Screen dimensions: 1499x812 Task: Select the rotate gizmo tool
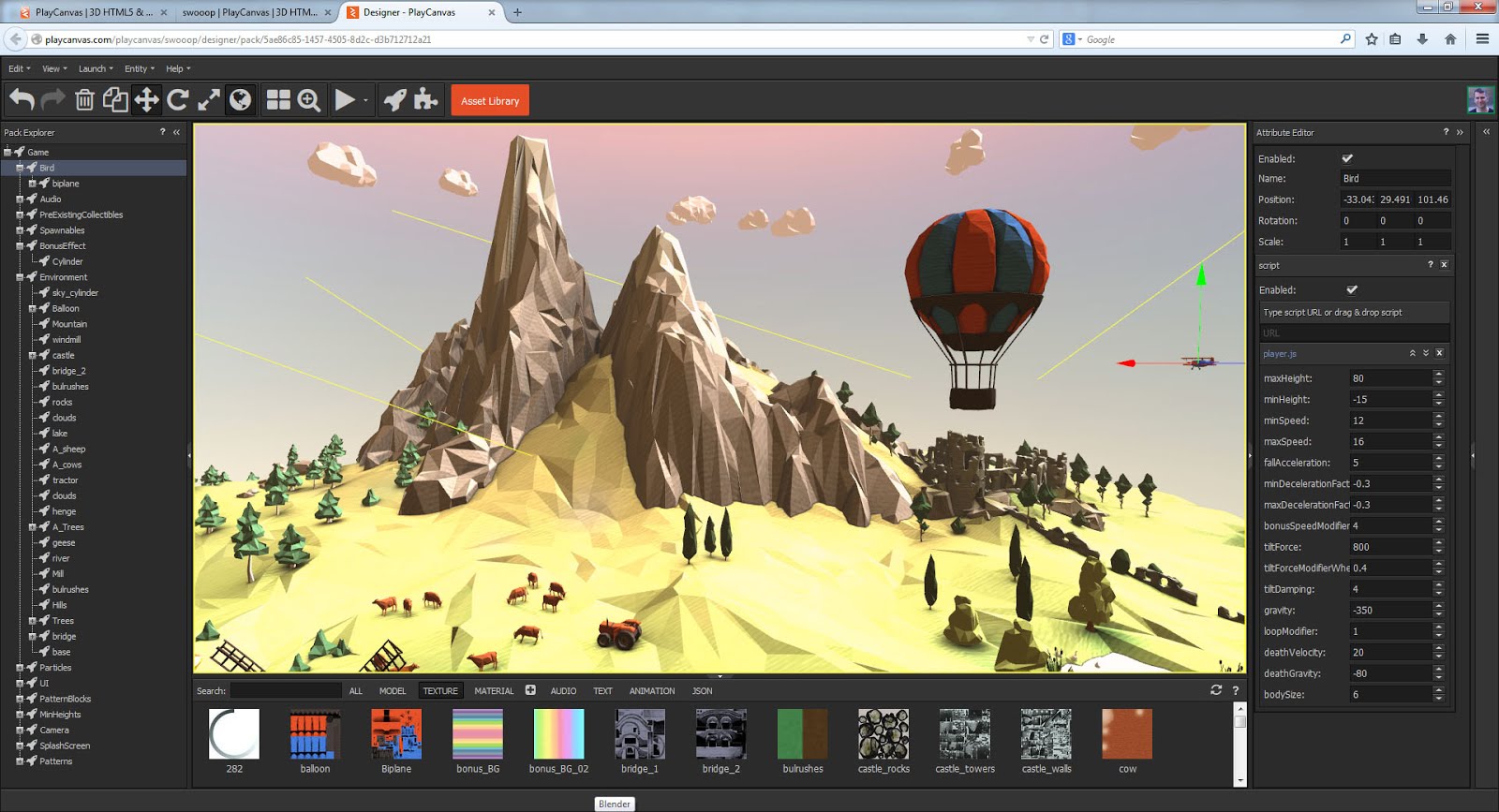click(x=177, y=99)
